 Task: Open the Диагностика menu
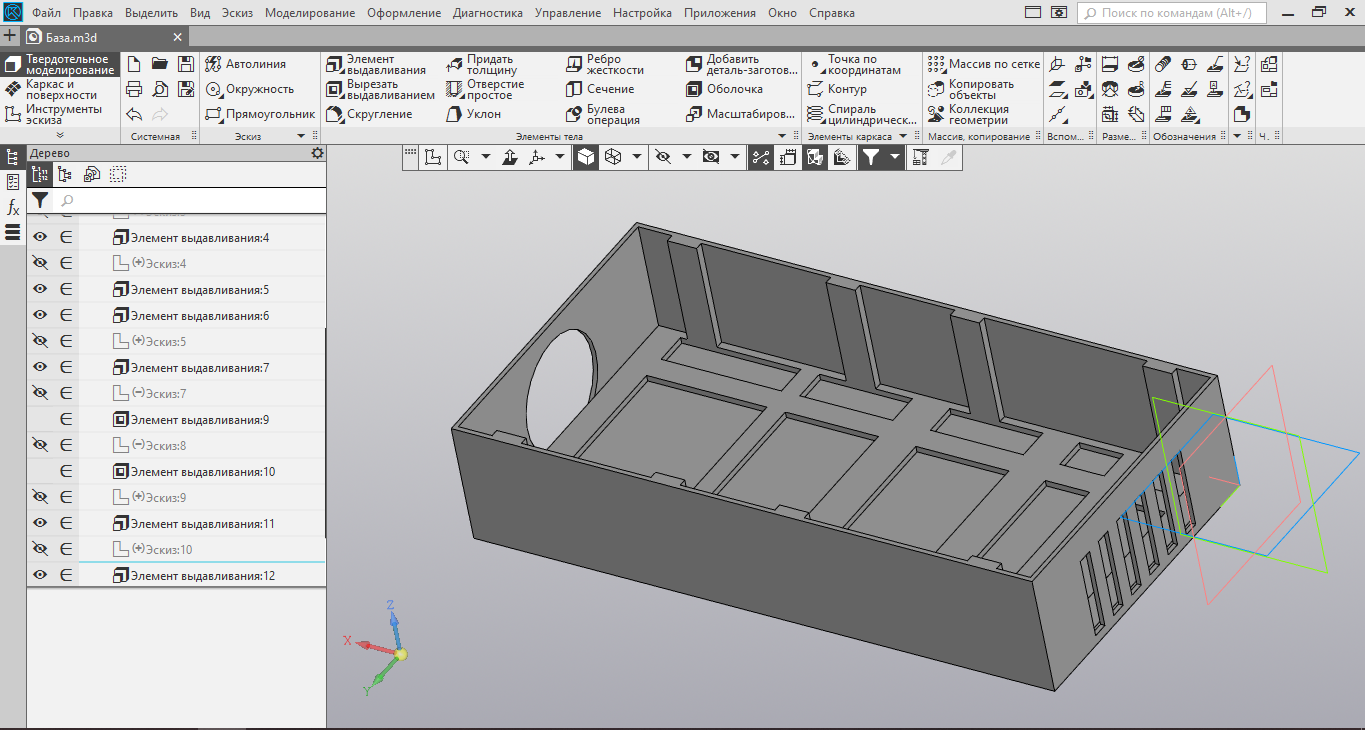pyautogui.click(x=487, y=13)
